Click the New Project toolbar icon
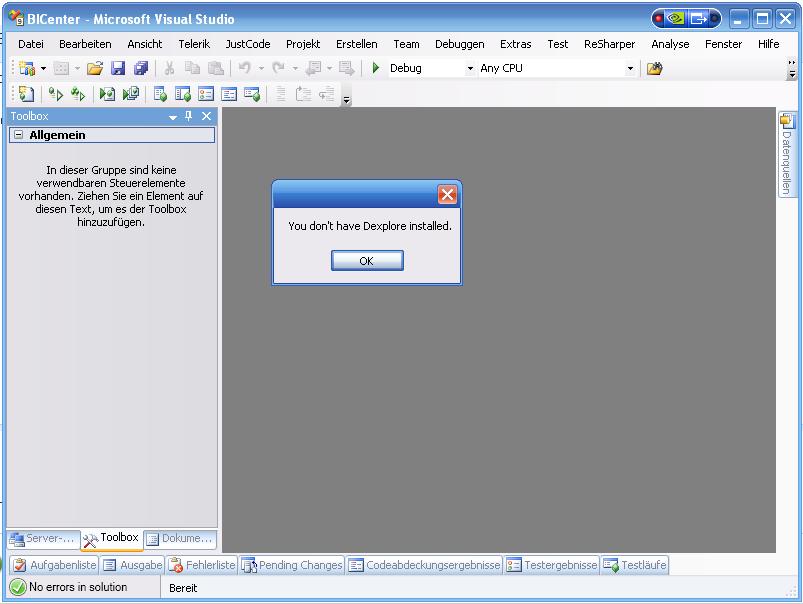Screen dimensions: 803x604 (27, 68)
